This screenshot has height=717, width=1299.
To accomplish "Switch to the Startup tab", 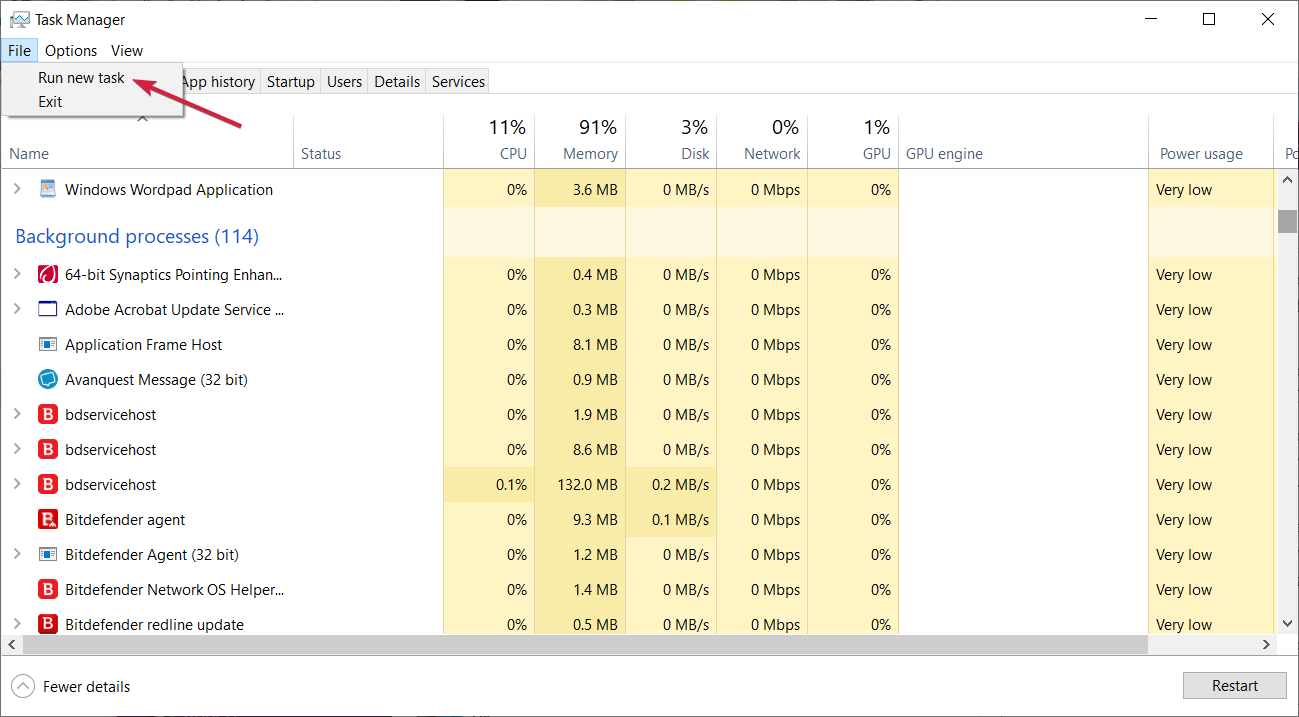I will [x=291, y=82].
